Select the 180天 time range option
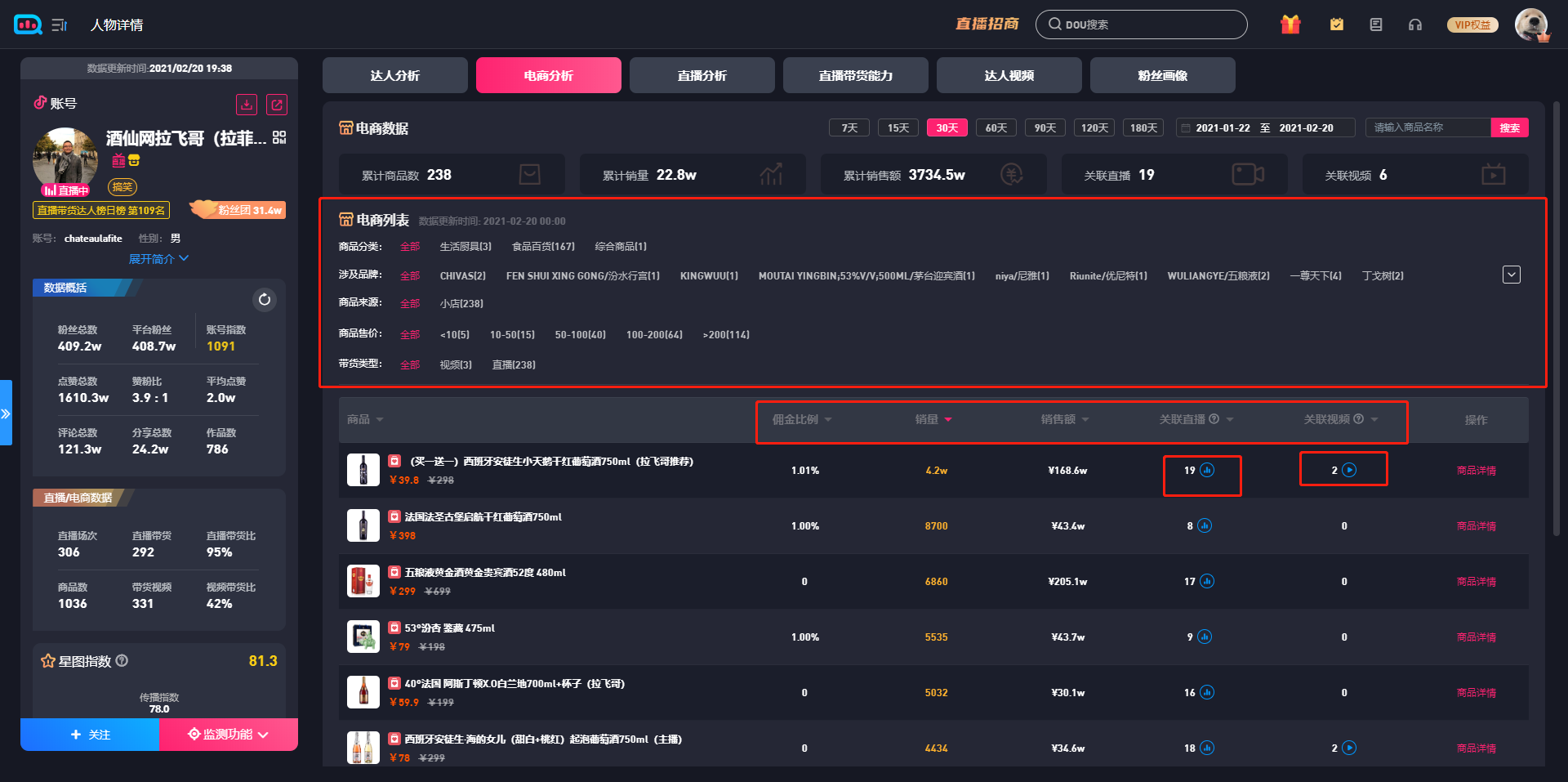The image size is (1568, 782). click(x=1143, y=127)
